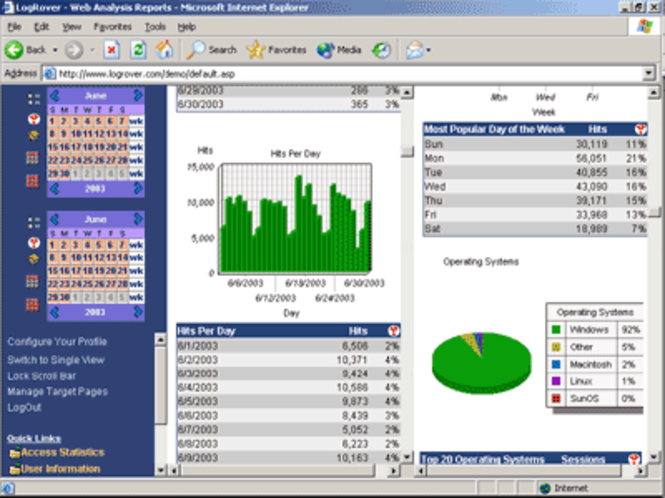This screenshot has width=665, height=498.
Task: Open Back button history dropdown arrow
Action: point(55,50)
